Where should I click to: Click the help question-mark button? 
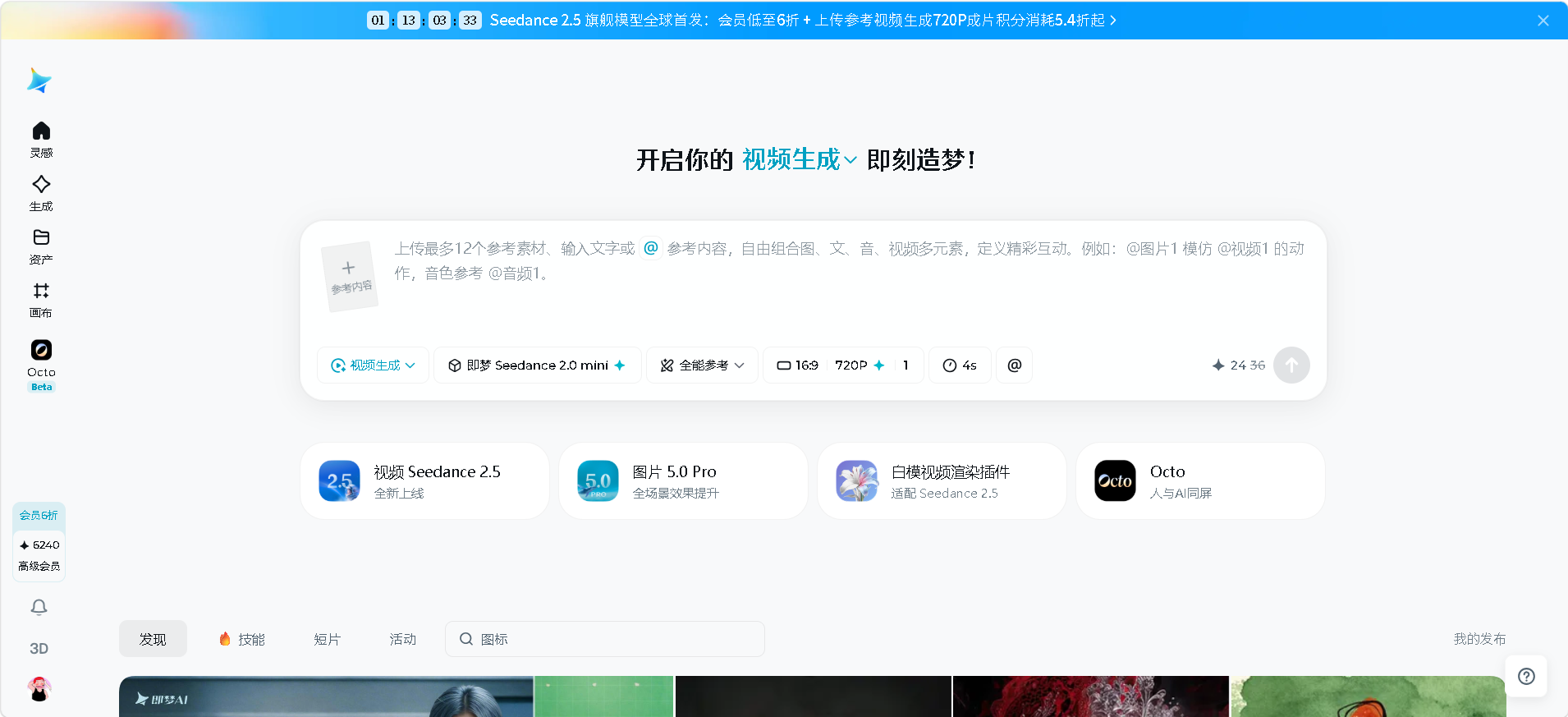pos(1526,676)
